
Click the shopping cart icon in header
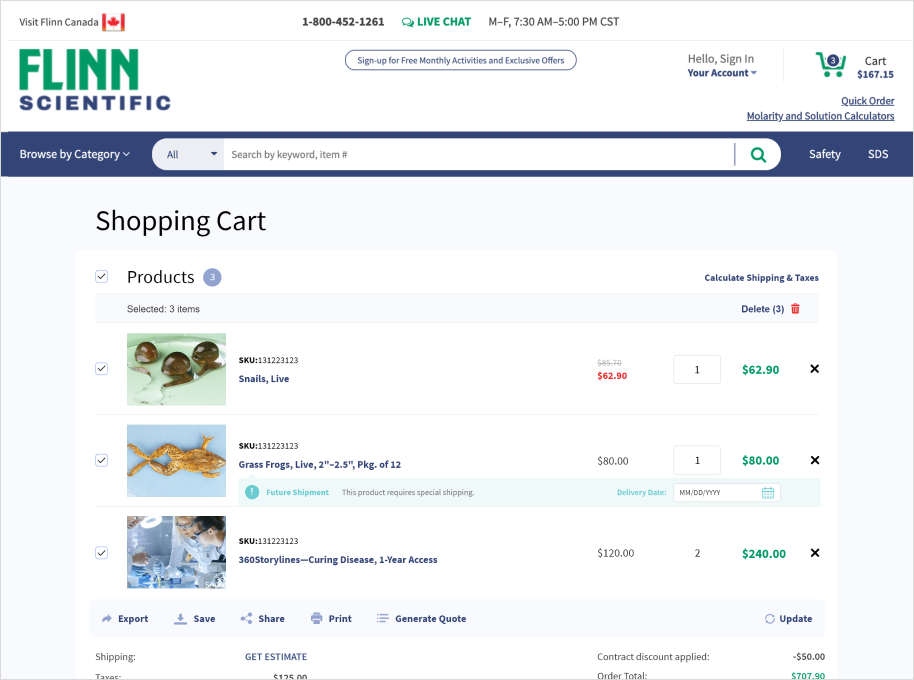(x=830, y=65)
